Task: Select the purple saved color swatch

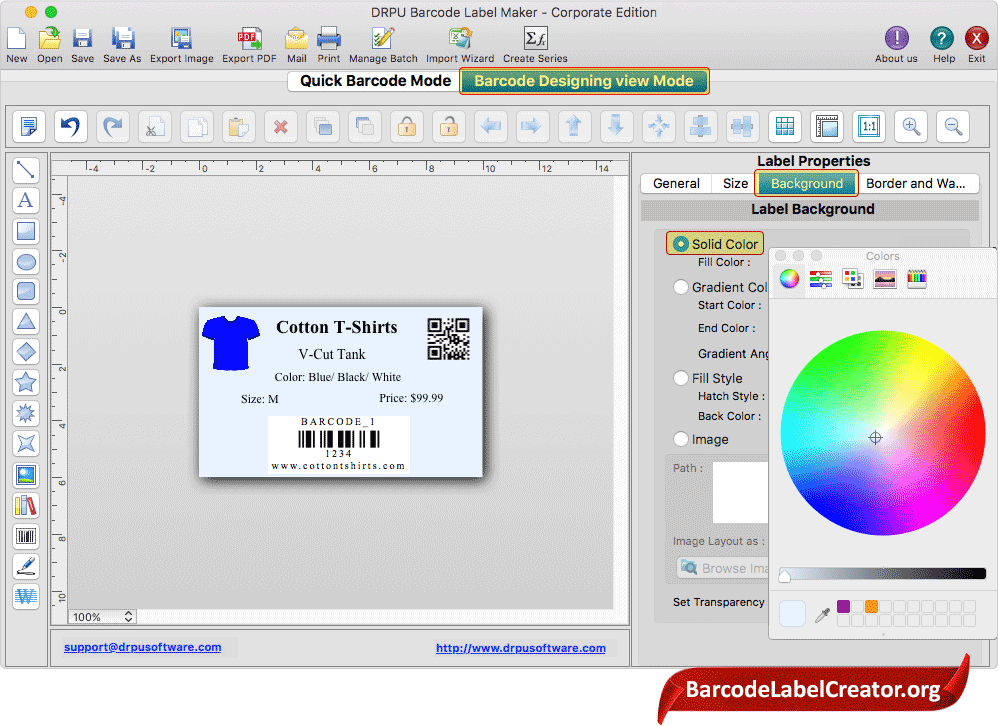Action: point(843,606)
